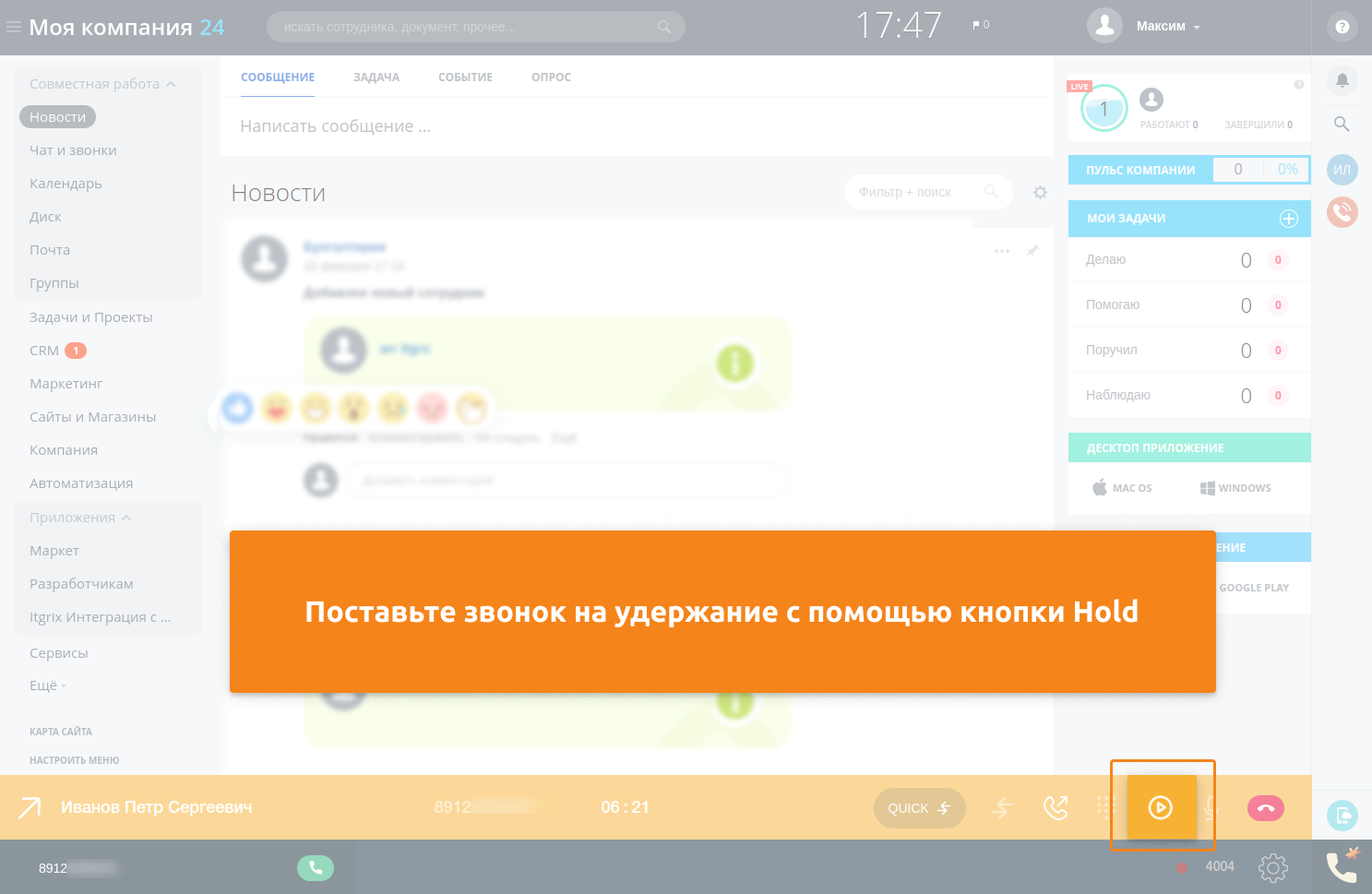Add a task with the plus in МОИ ЗАДАЧИ
This screenshot has height=894, width=1372.
[1289, 219]
